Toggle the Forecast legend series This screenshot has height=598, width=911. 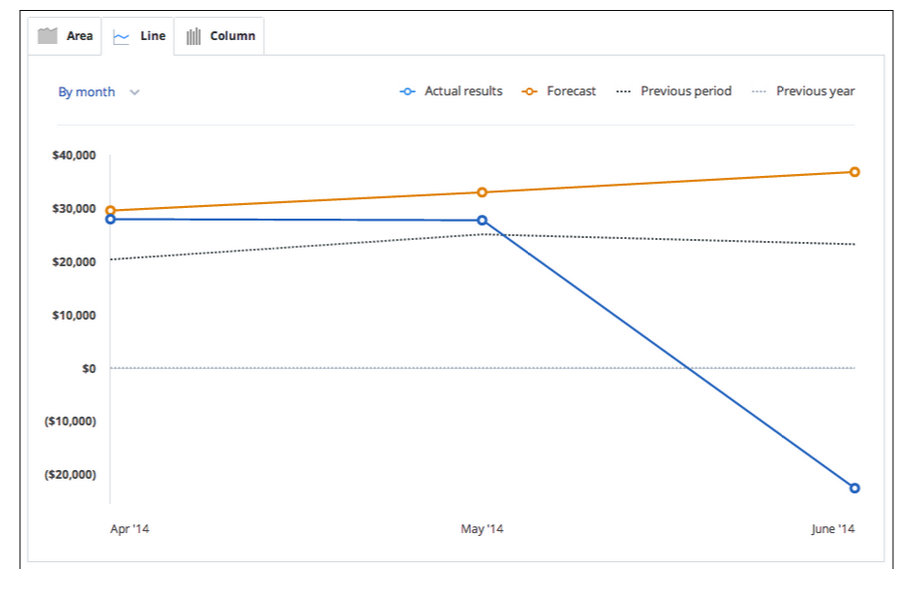pyautogui.click(x=559, y=91)
